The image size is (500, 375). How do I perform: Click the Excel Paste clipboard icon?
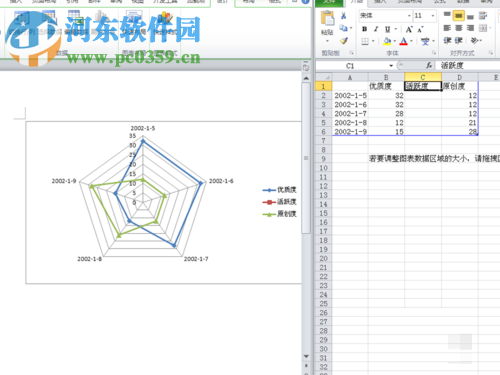(327, 18)
